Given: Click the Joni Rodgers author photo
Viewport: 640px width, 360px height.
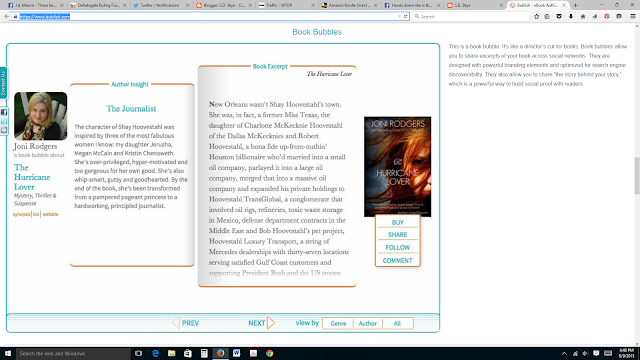Looking at the screenshot, I should (x=40, y=116).
